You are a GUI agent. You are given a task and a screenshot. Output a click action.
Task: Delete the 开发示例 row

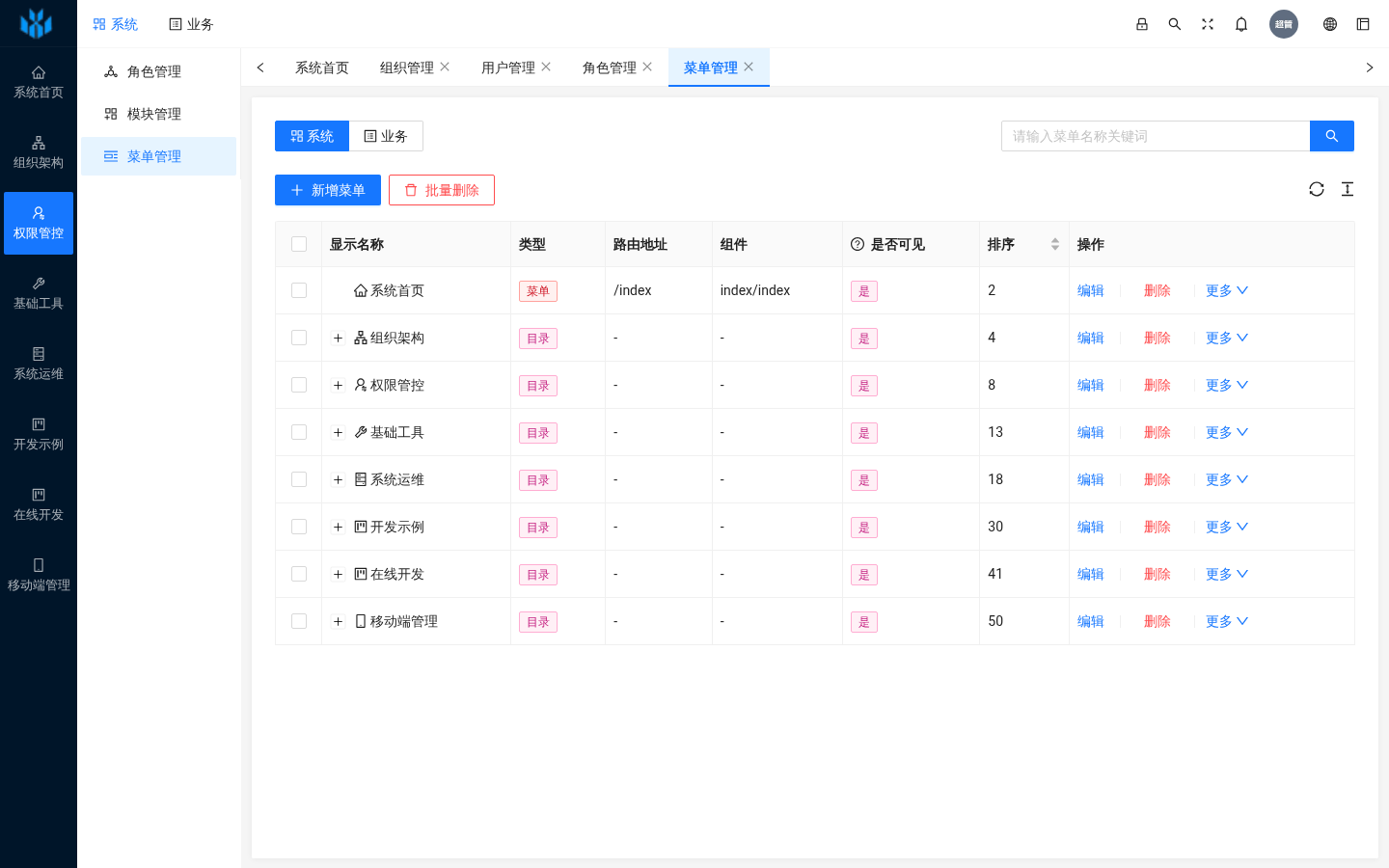(1157, 527)
